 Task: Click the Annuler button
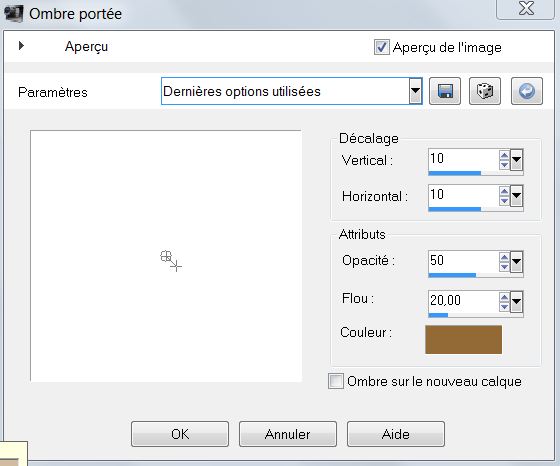tap(288, 434)
